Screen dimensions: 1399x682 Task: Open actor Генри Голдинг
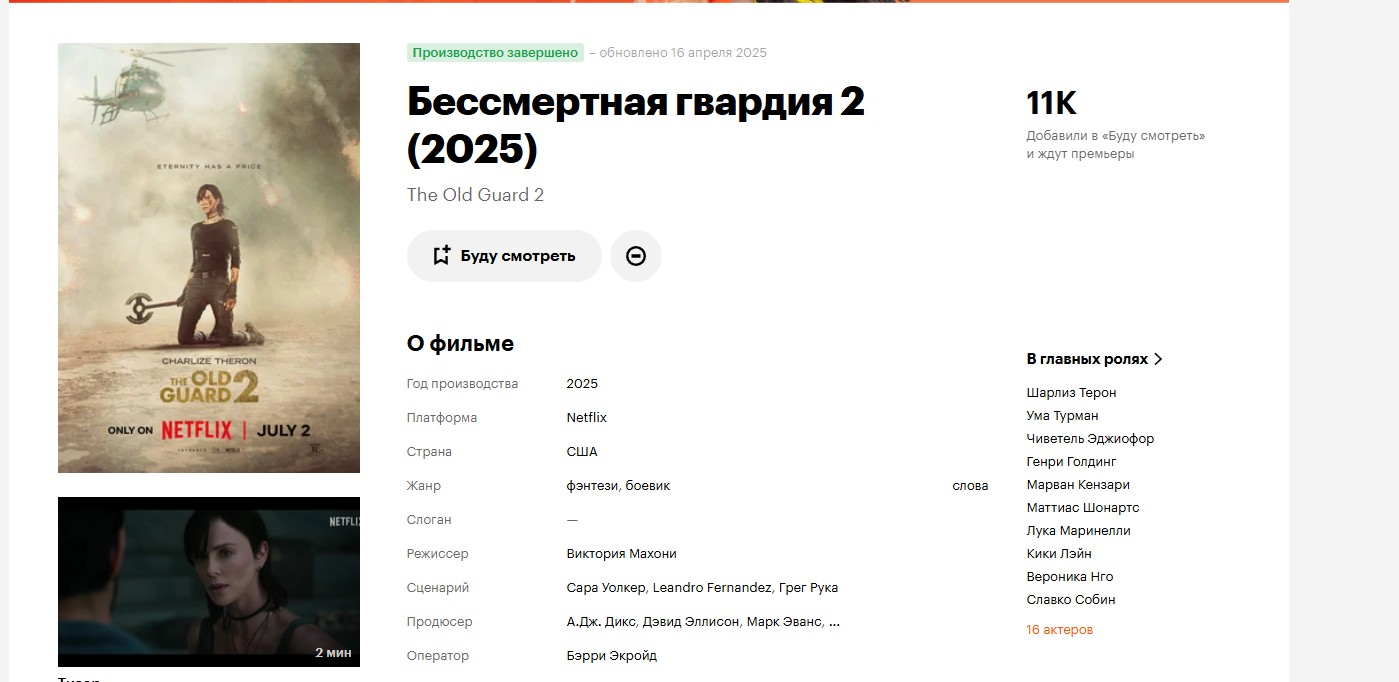point(1071,462)
